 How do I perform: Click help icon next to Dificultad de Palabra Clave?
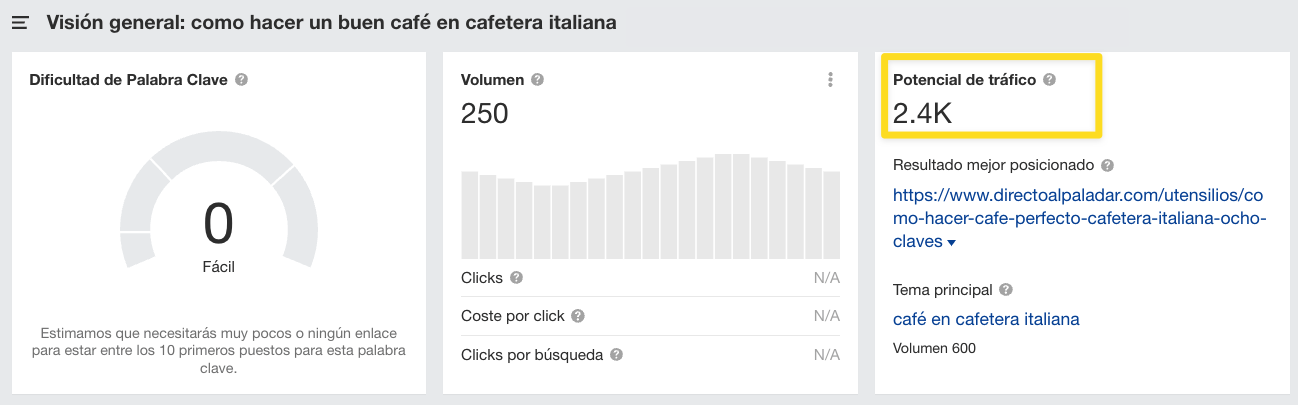click(241, 79)
